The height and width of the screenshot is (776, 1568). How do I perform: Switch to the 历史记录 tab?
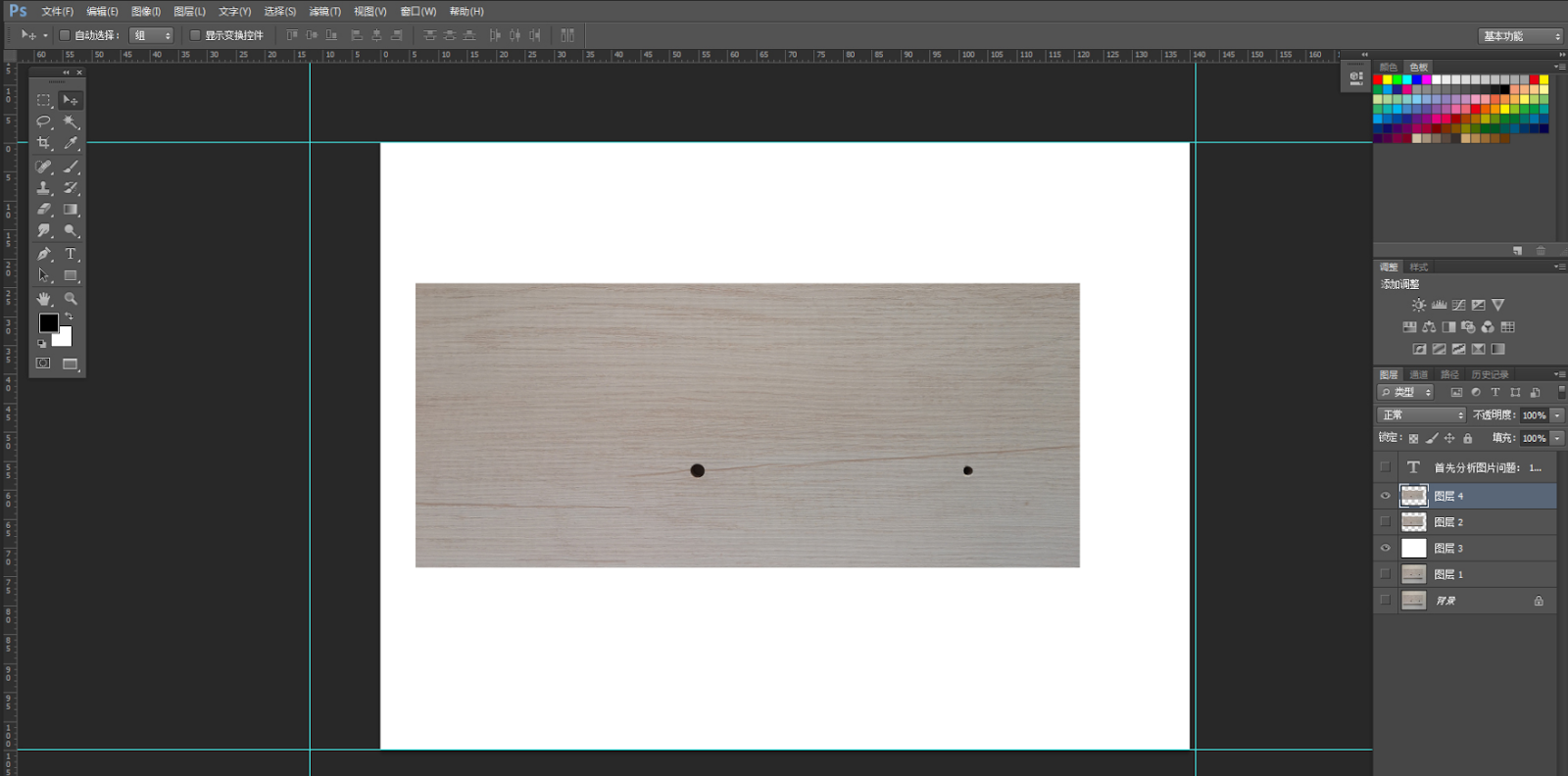tap(1490, 374)
